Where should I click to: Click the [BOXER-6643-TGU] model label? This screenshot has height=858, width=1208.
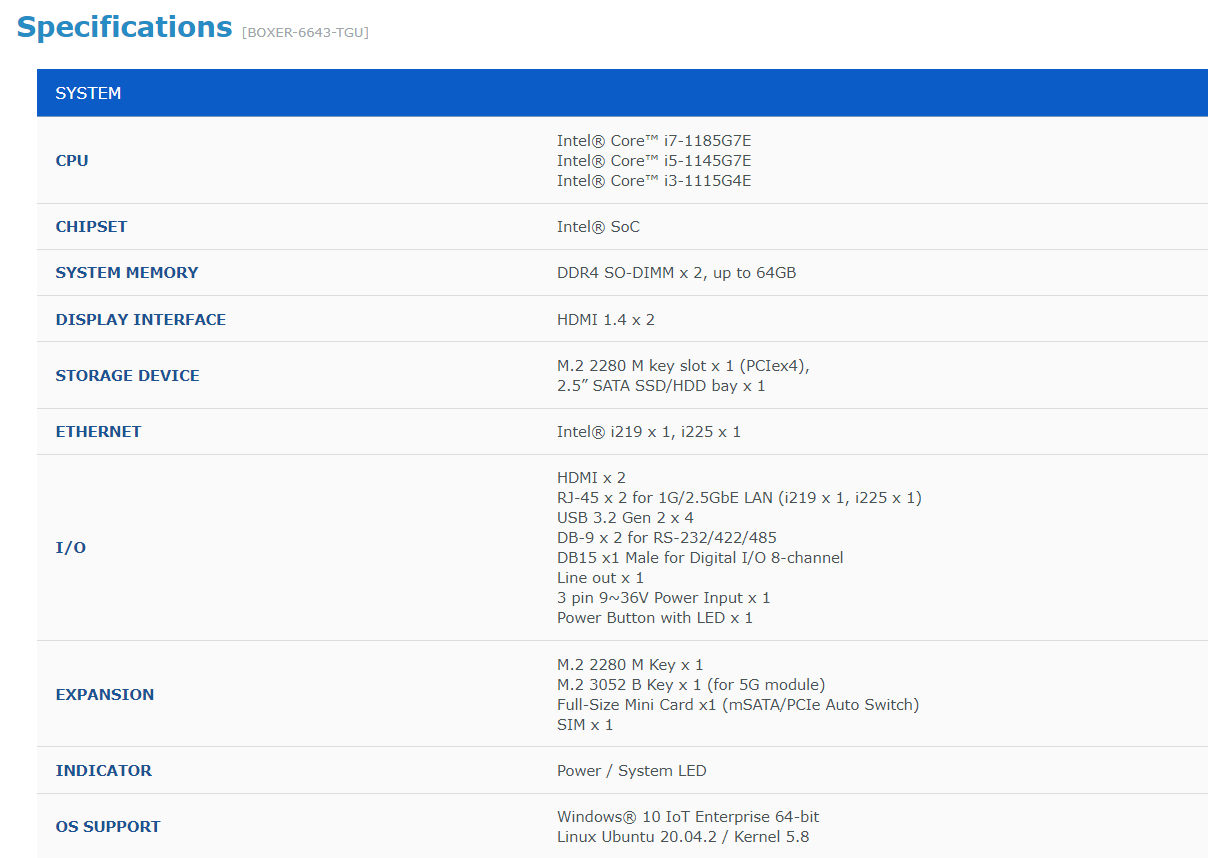pos(305,33)
